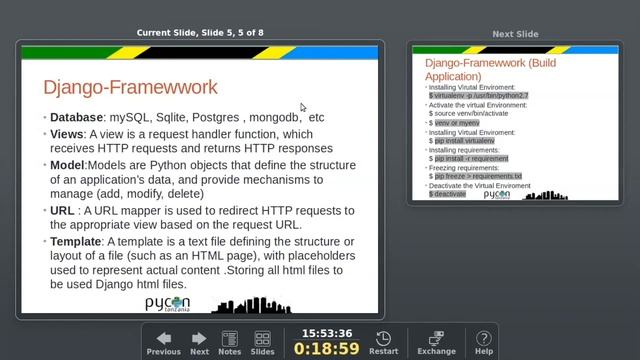Open Help in presenter console
Screen dimensions: 640x360
tap(484, 343)
